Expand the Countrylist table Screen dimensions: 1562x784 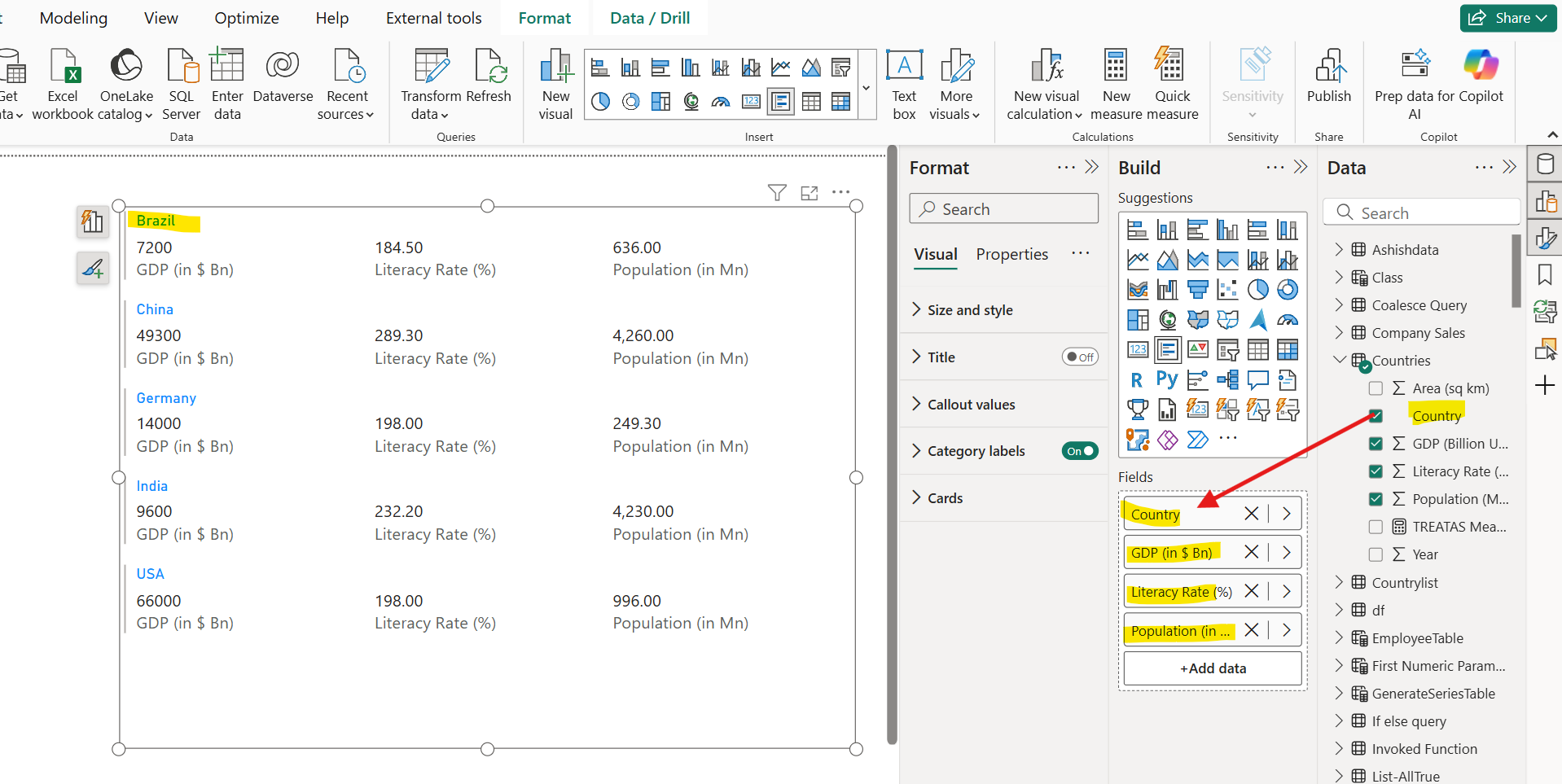(x=1340, y=582)
